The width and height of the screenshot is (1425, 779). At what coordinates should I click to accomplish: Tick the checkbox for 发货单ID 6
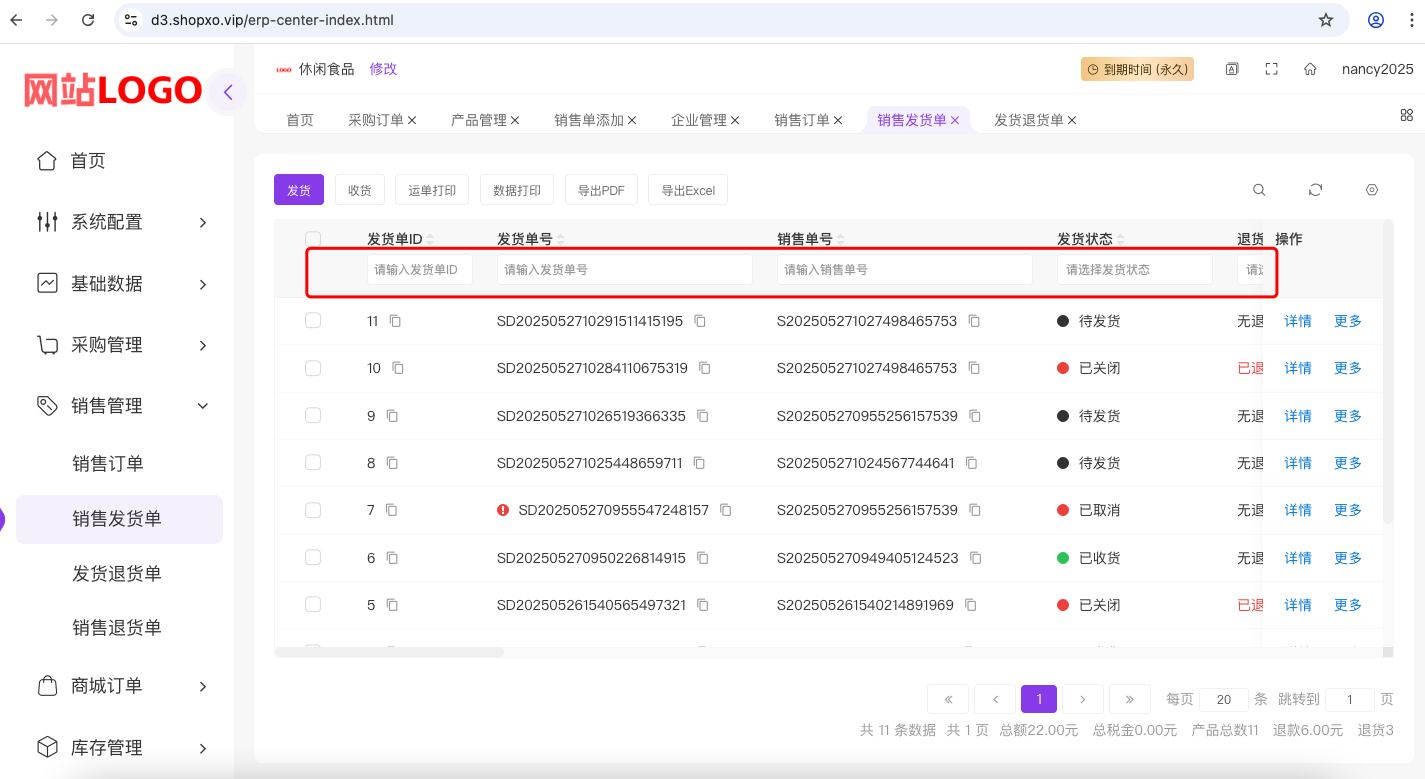coord(313,558)
